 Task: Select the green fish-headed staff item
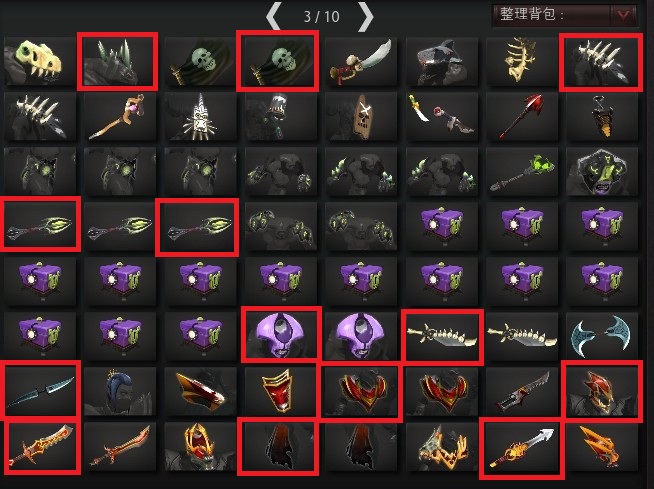click(x=522, y=171)
